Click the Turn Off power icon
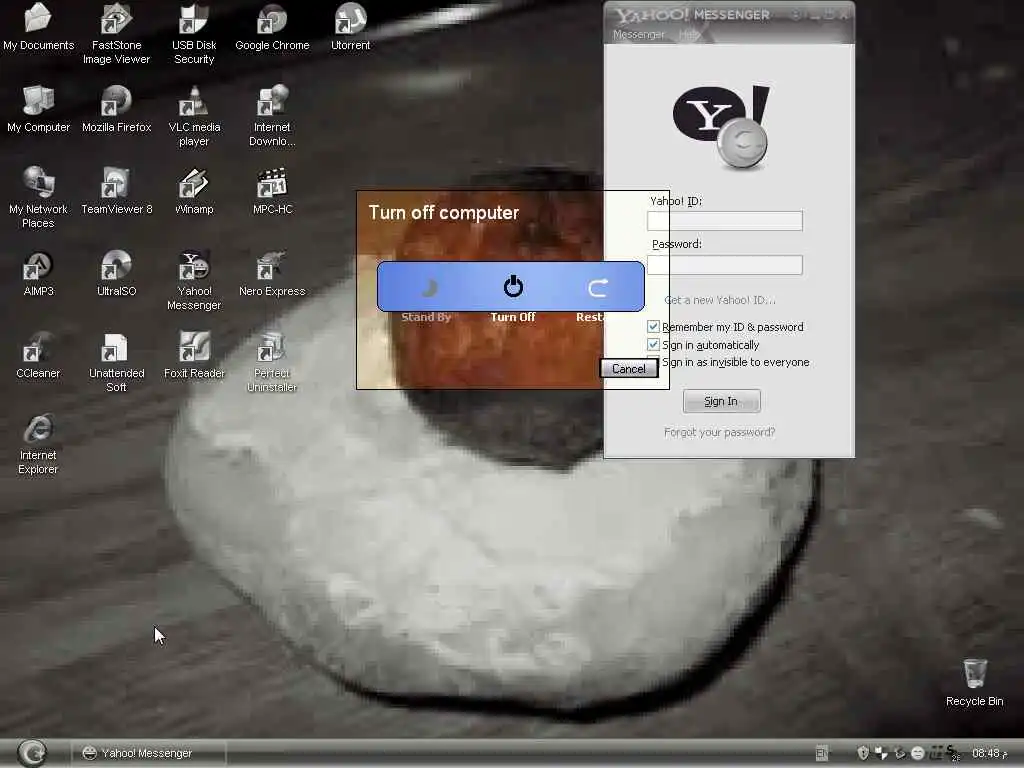1024x768 pixels. pyautogui.click(x=513, y=287)
